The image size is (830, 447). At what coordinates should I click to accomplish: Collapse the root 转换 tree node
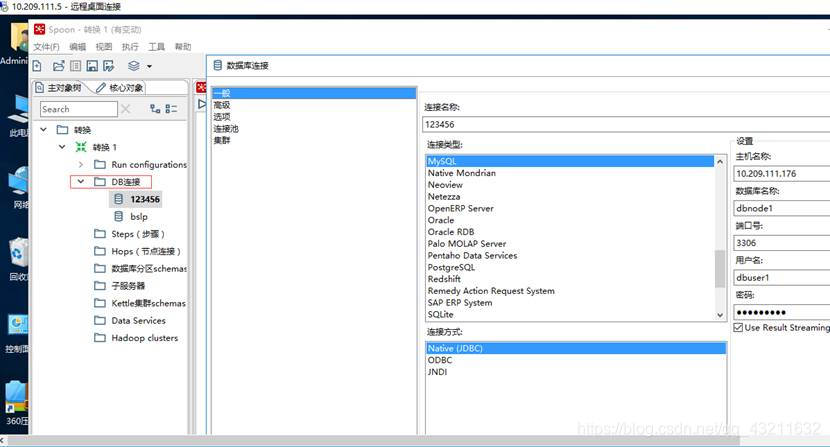[x=44, y=129]
